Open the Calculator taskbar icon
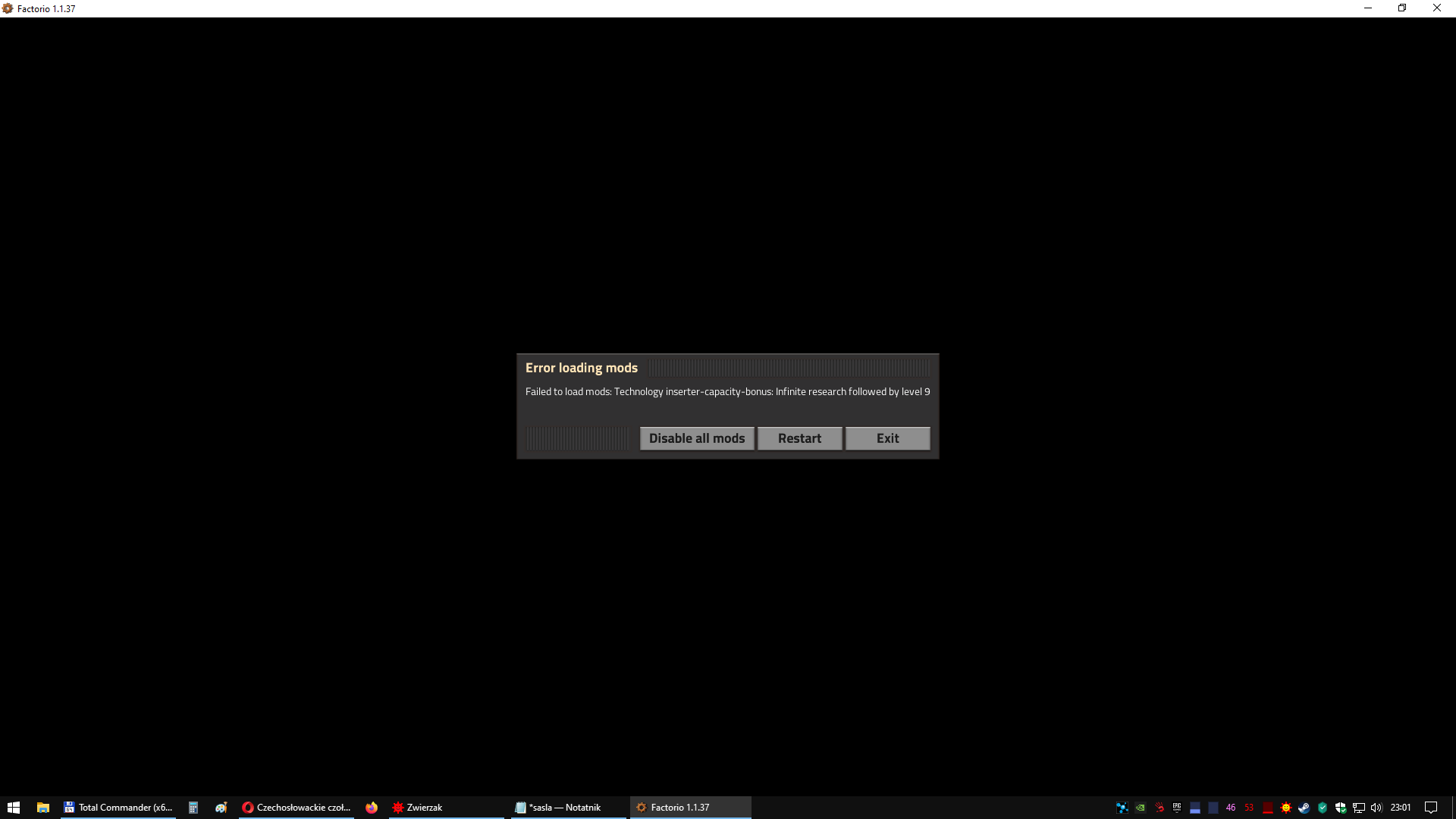The image size is (1456, 819). point(193,808)
